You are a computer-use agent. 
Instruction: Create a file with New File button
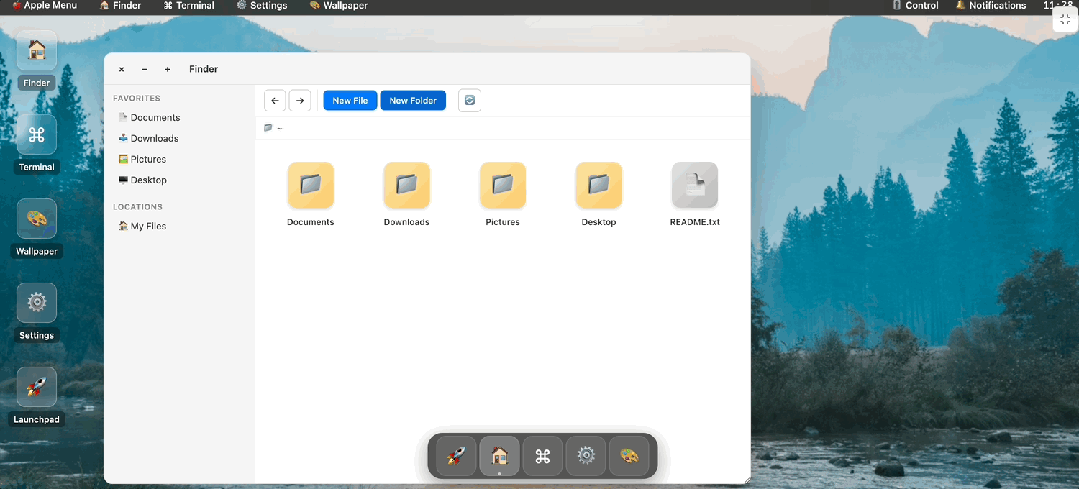point(350,100)
